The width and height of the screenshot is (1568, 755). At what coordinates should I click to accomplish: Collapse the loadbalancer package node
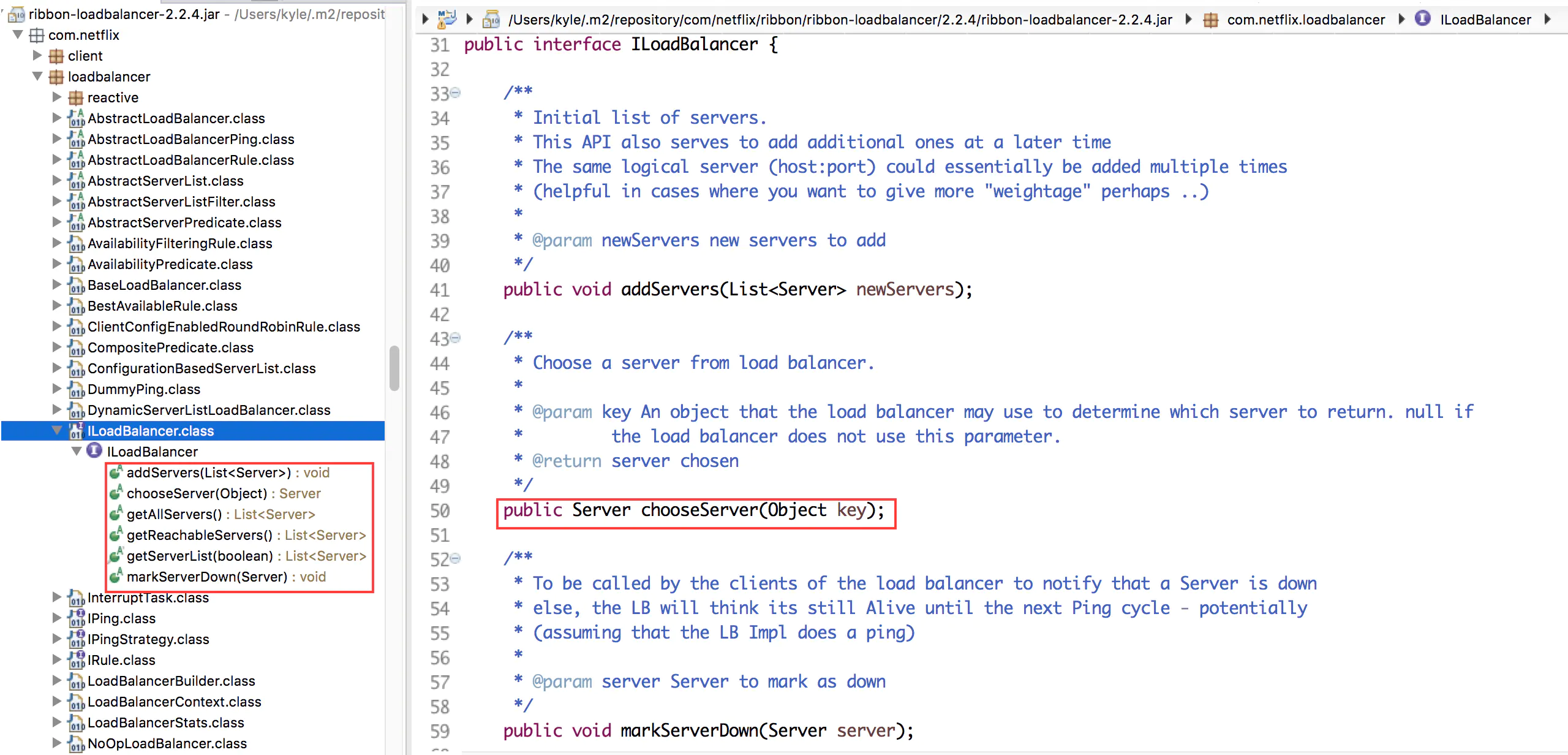pyautogui.click(x=37, y=77)
